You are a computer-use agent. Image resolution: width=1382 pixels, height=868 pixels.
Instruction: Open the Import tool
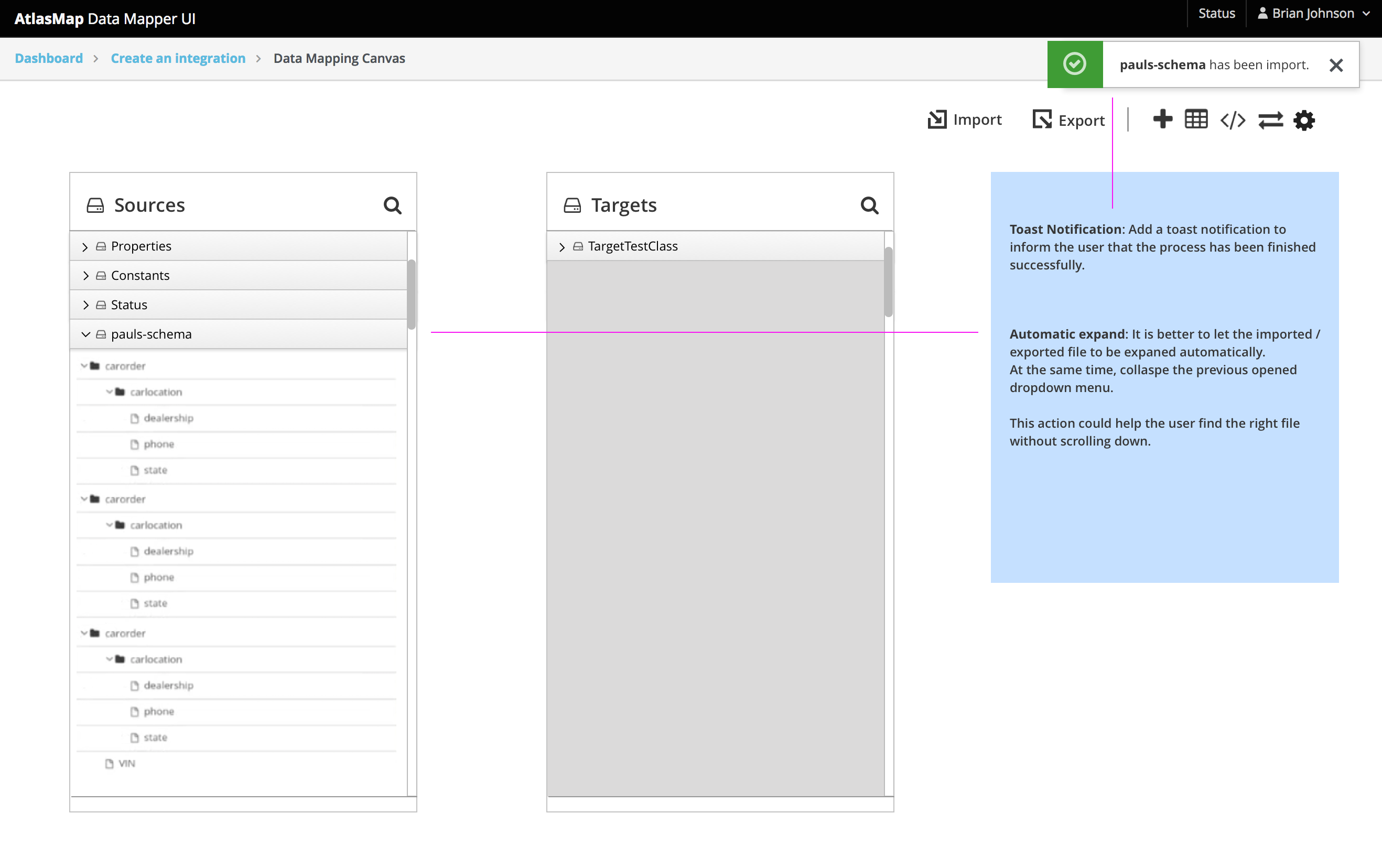pos(964,120)
